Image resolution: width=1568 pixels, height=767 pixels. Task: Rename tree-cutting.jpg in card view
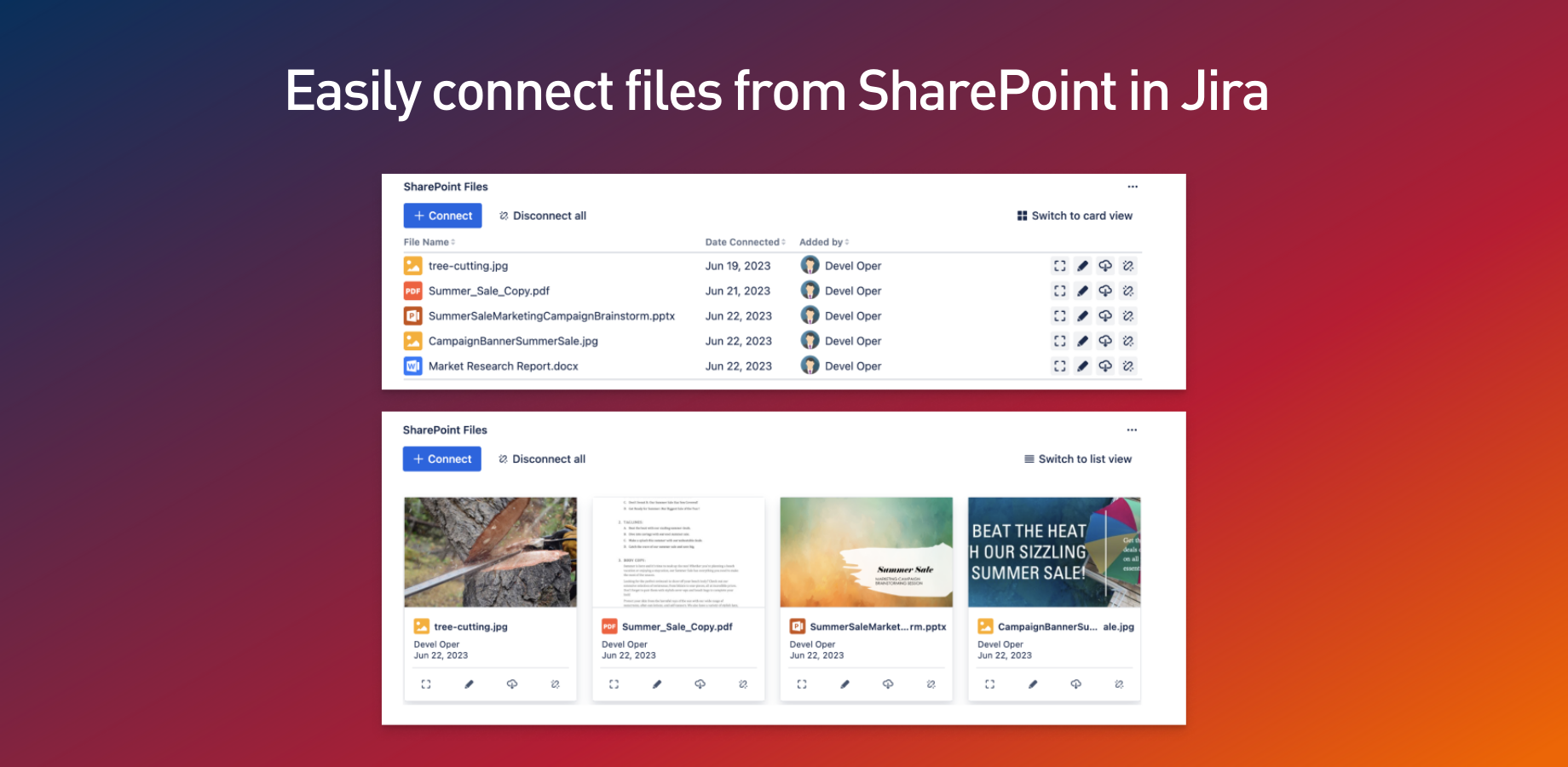(469, 683)
